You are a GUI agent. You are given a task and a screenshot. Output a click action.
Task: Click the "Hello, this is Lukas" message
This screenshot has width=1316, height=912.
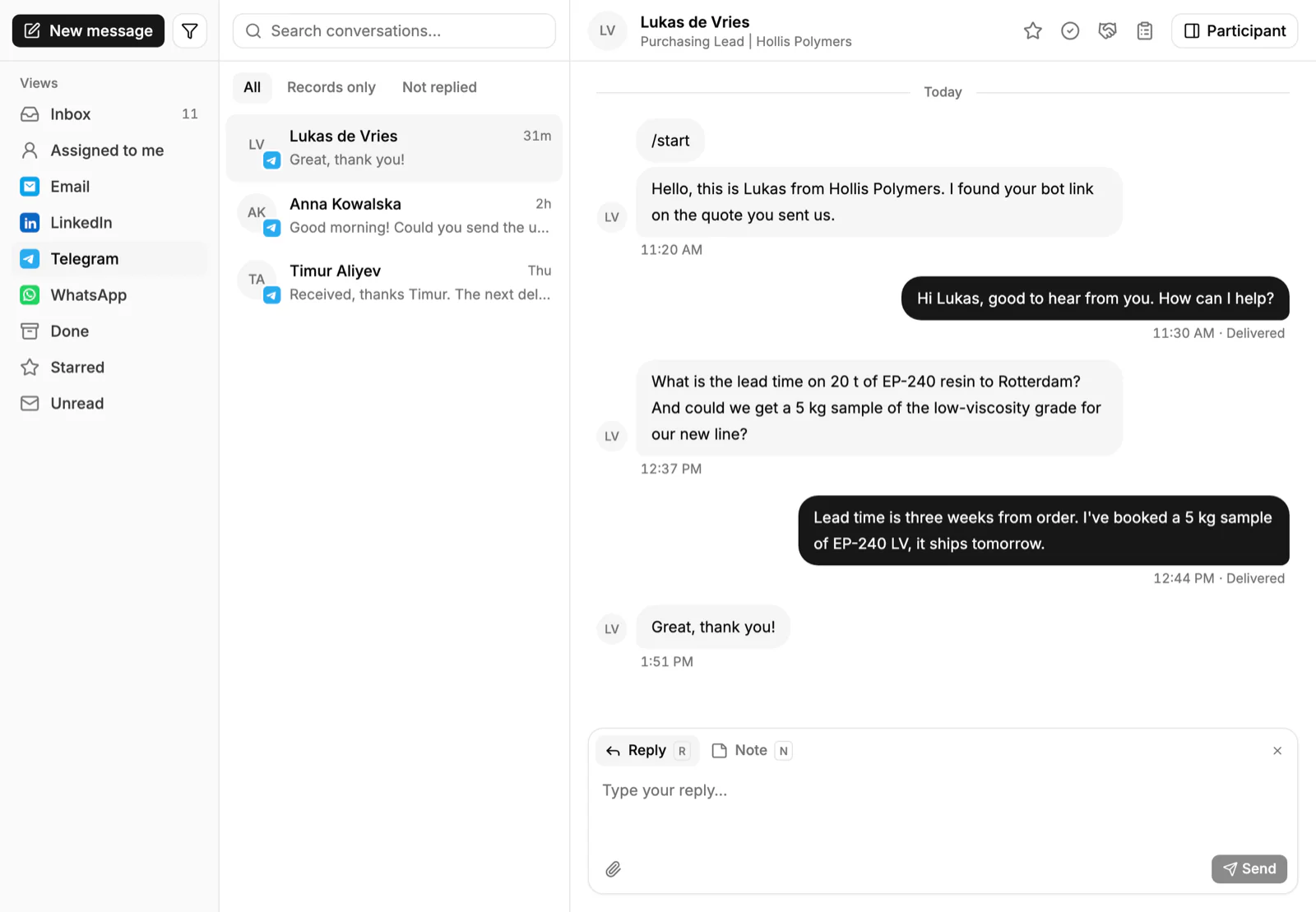tap(879, 202)
